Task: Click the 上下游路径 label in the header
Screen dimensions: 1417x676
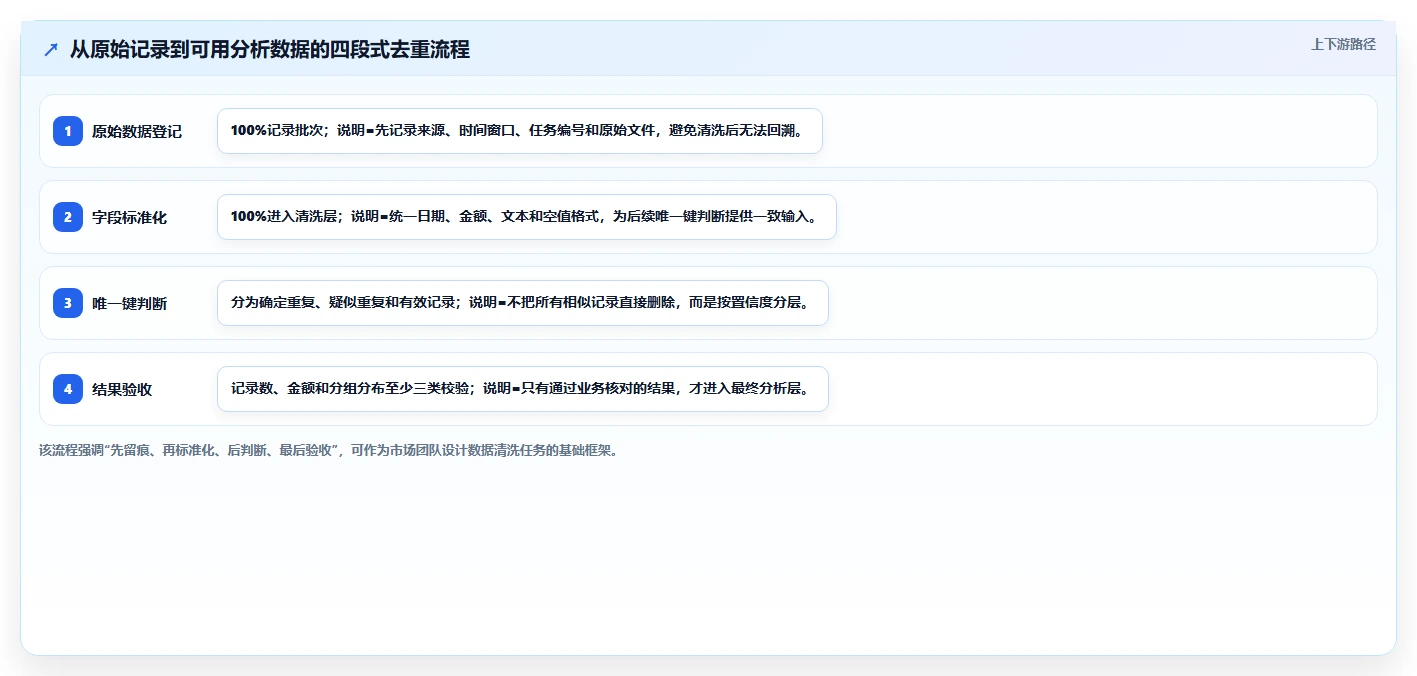Action: click(x=1344, y=44)
